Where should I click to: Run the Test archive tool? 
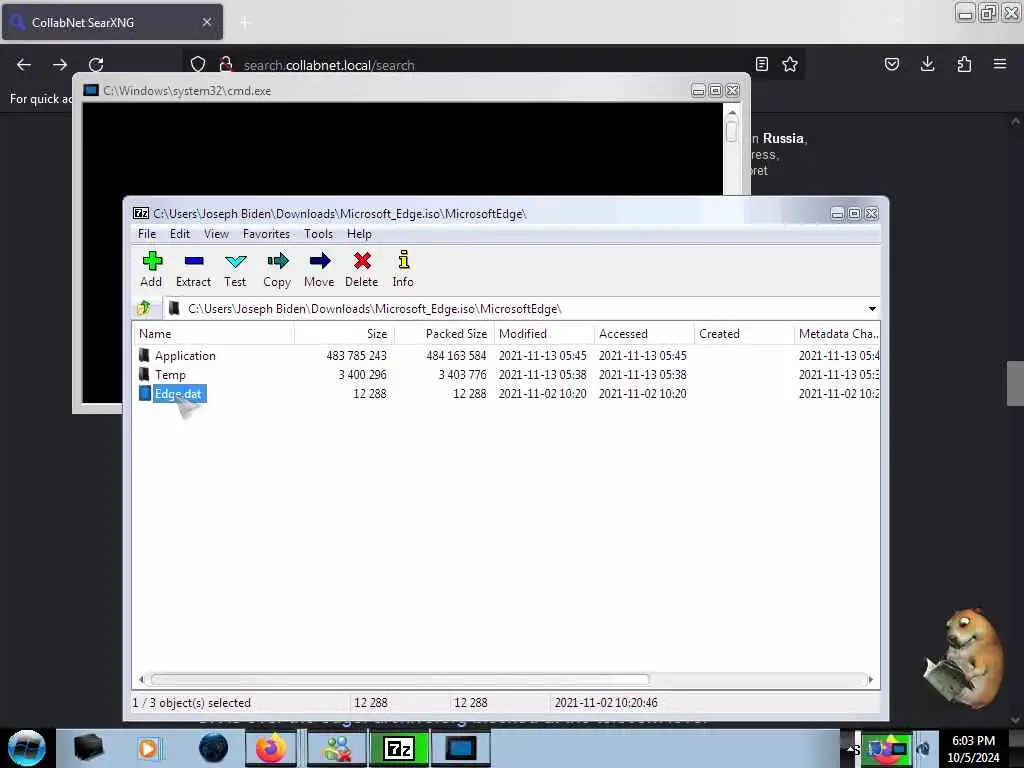[x=235, y=269]
